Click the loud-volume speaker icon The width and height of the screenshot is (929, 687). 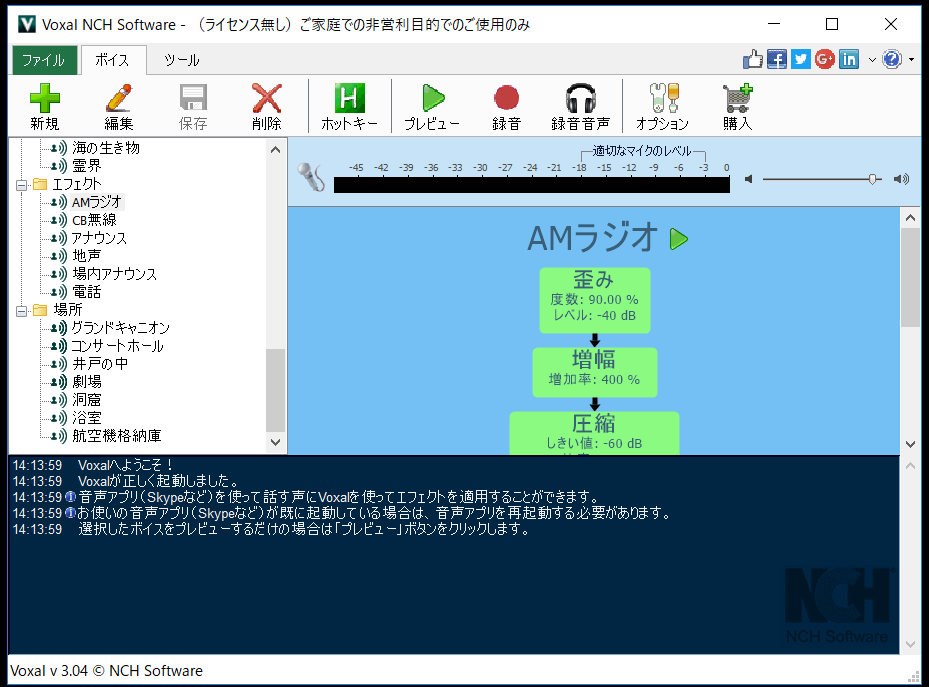pos(901,179)
